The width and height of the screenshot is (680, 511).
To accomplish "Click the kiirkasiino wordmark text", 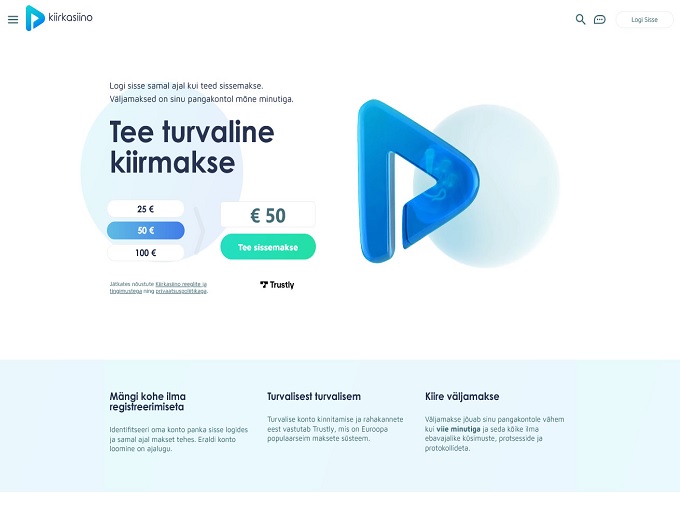I will click(x=70, y=17).
